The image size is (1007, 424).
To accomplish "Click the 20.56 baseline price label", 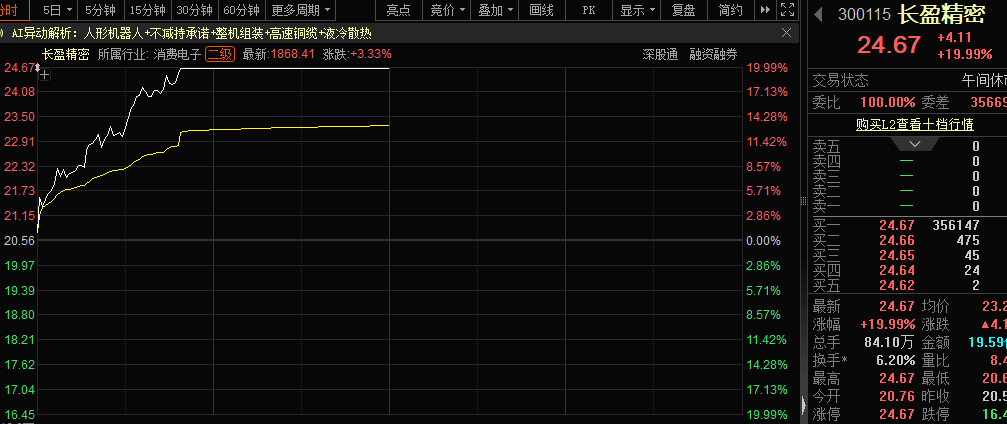I will (19, 240).
